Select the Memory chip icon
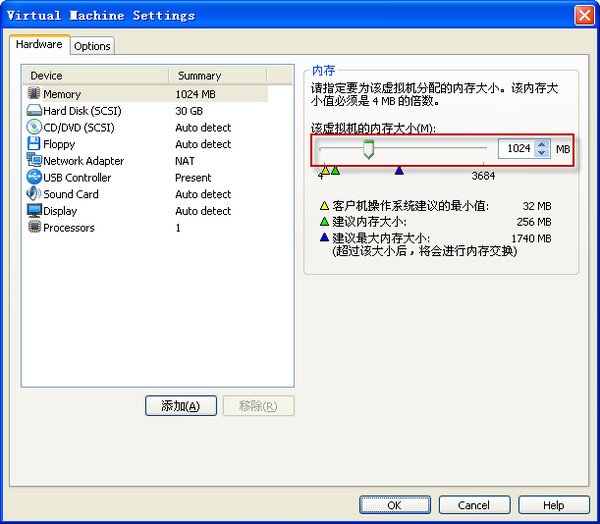The height and width of the screenshot is (524, 600). tap(34, 93)
